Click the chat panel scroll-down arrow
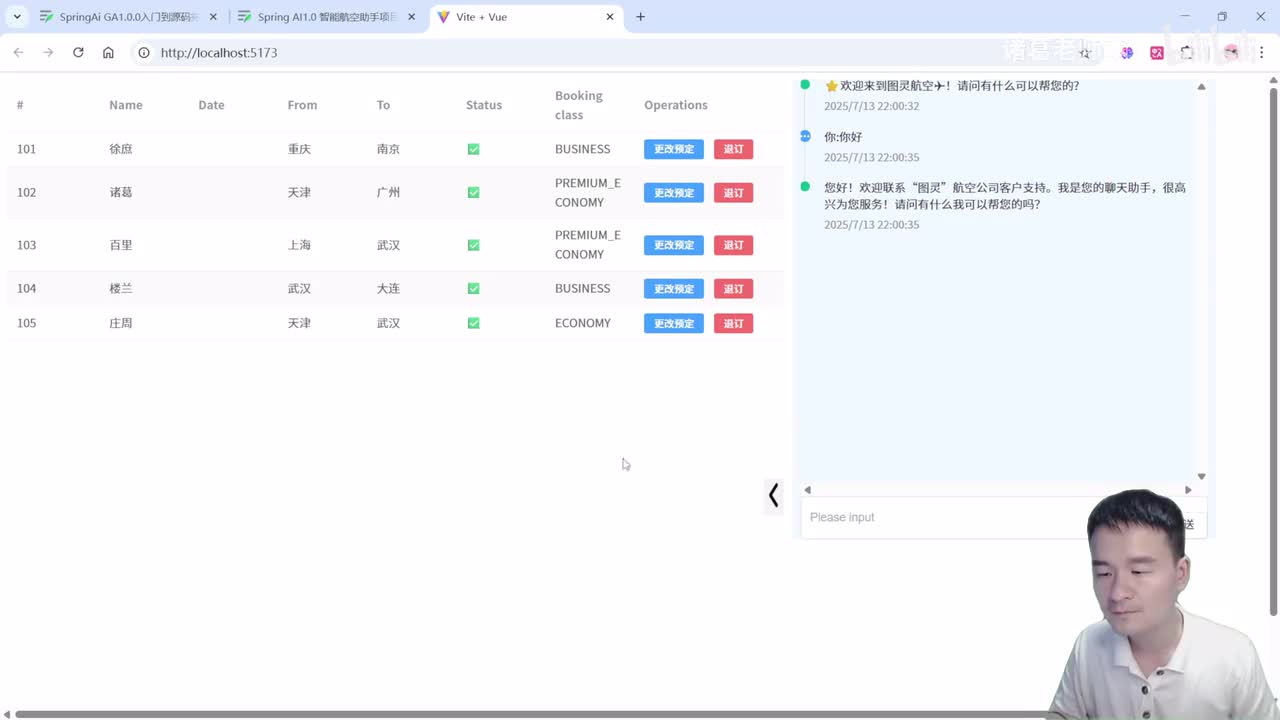This screenshot has height=720, width=1280. 1201,476
